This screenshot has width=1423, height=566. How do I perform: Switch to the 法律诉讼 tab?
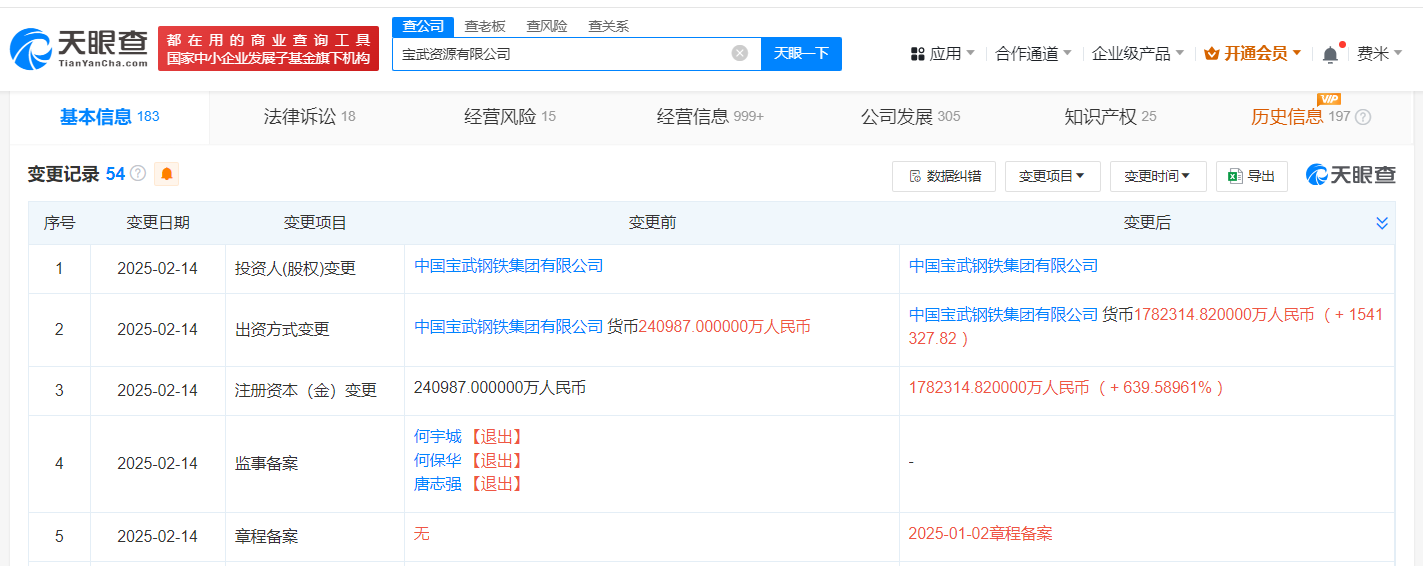[308, 117]
